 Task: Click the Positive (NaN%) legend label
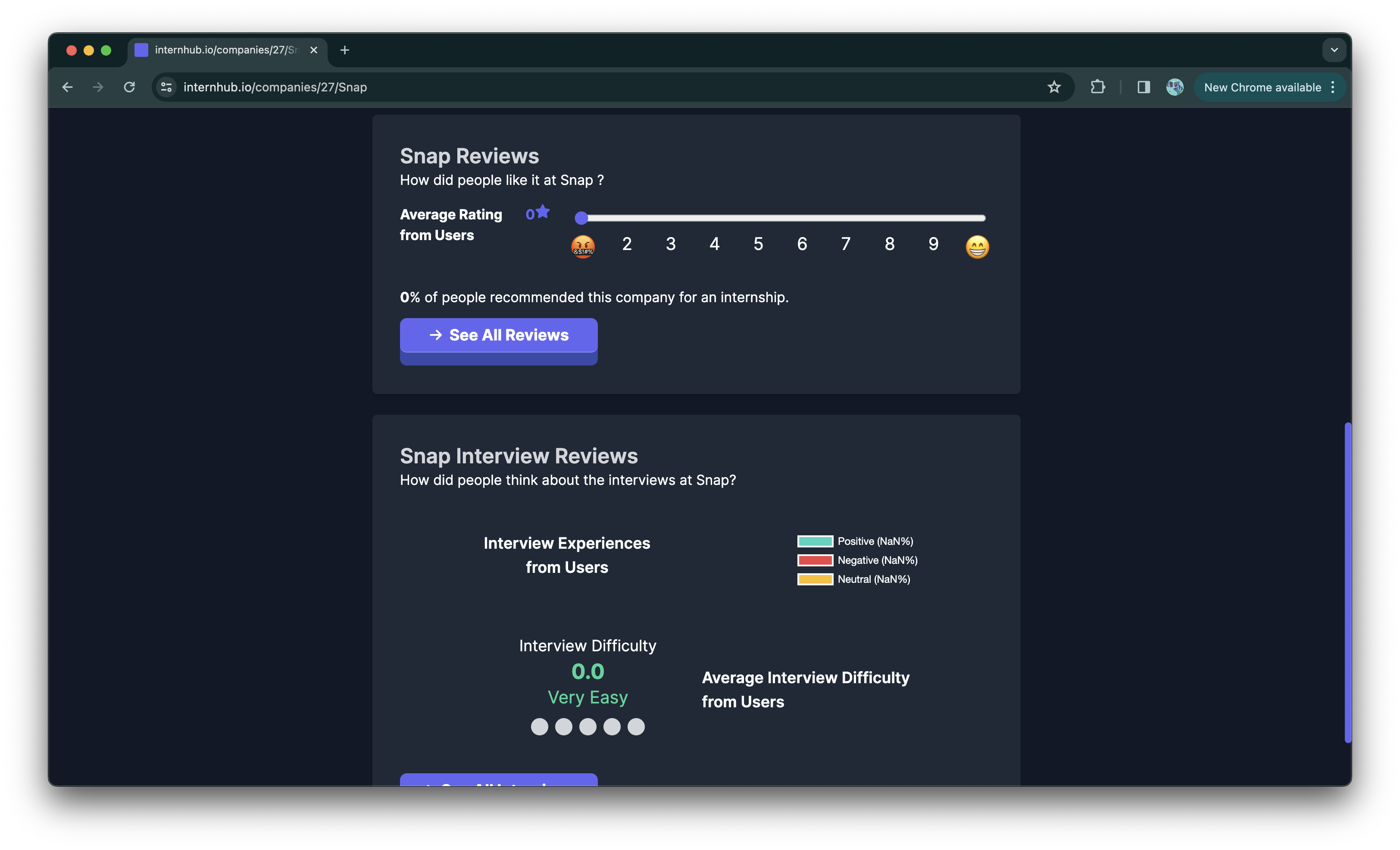click(x=875, y=541)
